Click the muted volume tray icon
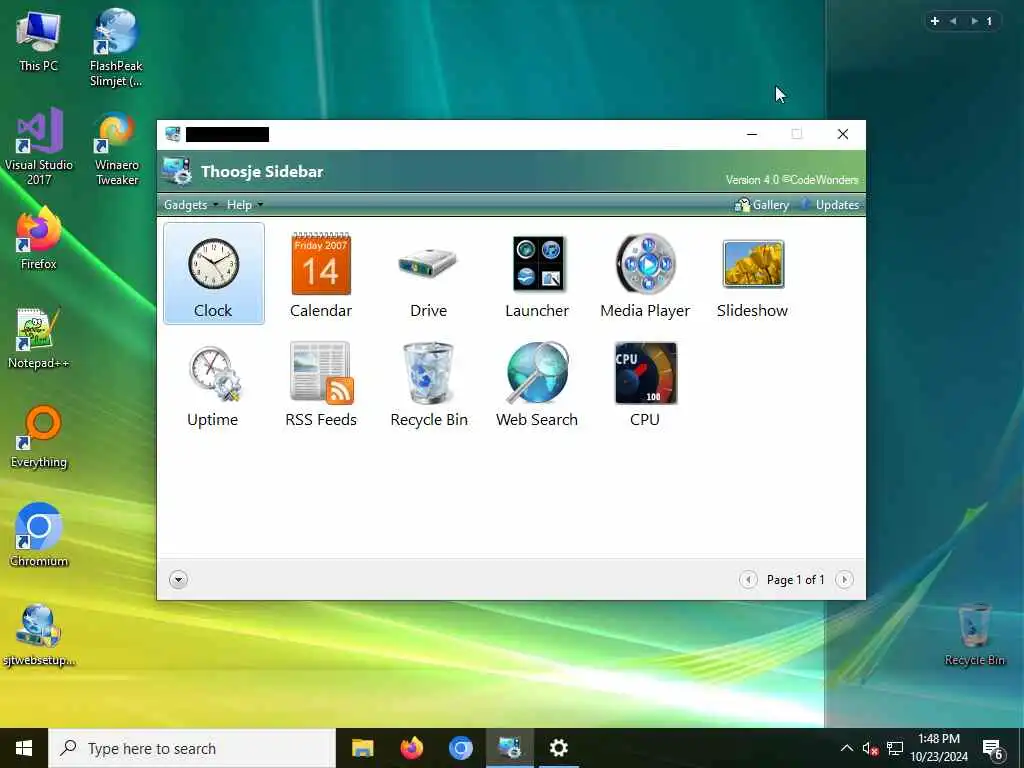 (x=870, y=748)
